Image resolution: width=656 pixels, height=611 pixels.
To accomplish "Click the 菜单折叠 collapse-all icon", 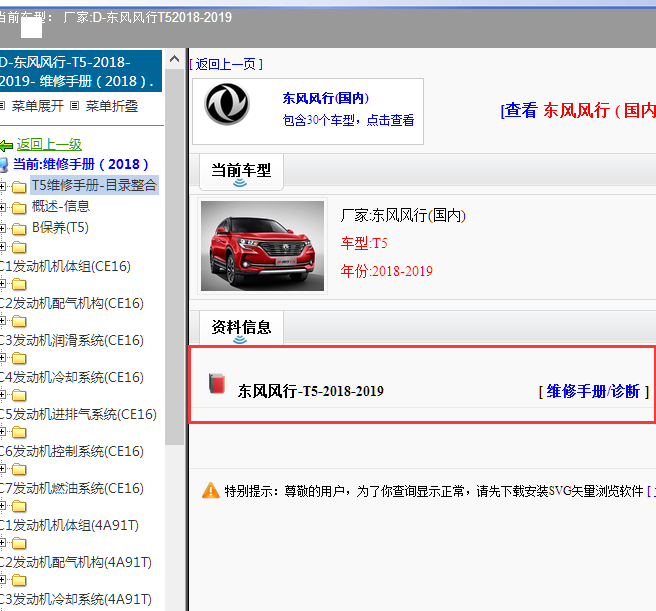I will 74,105.
